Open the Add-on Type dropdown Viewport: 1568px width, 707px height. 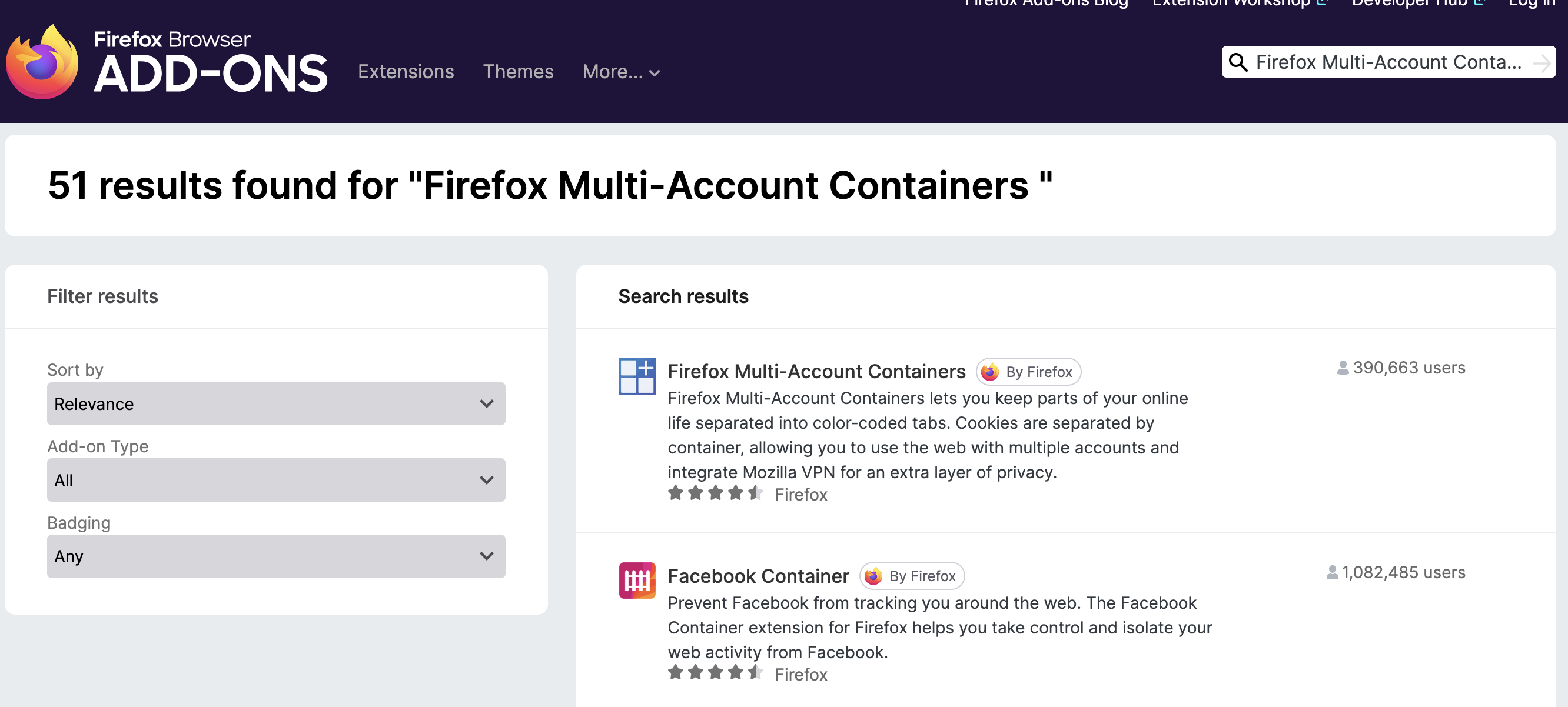[275, 480]
